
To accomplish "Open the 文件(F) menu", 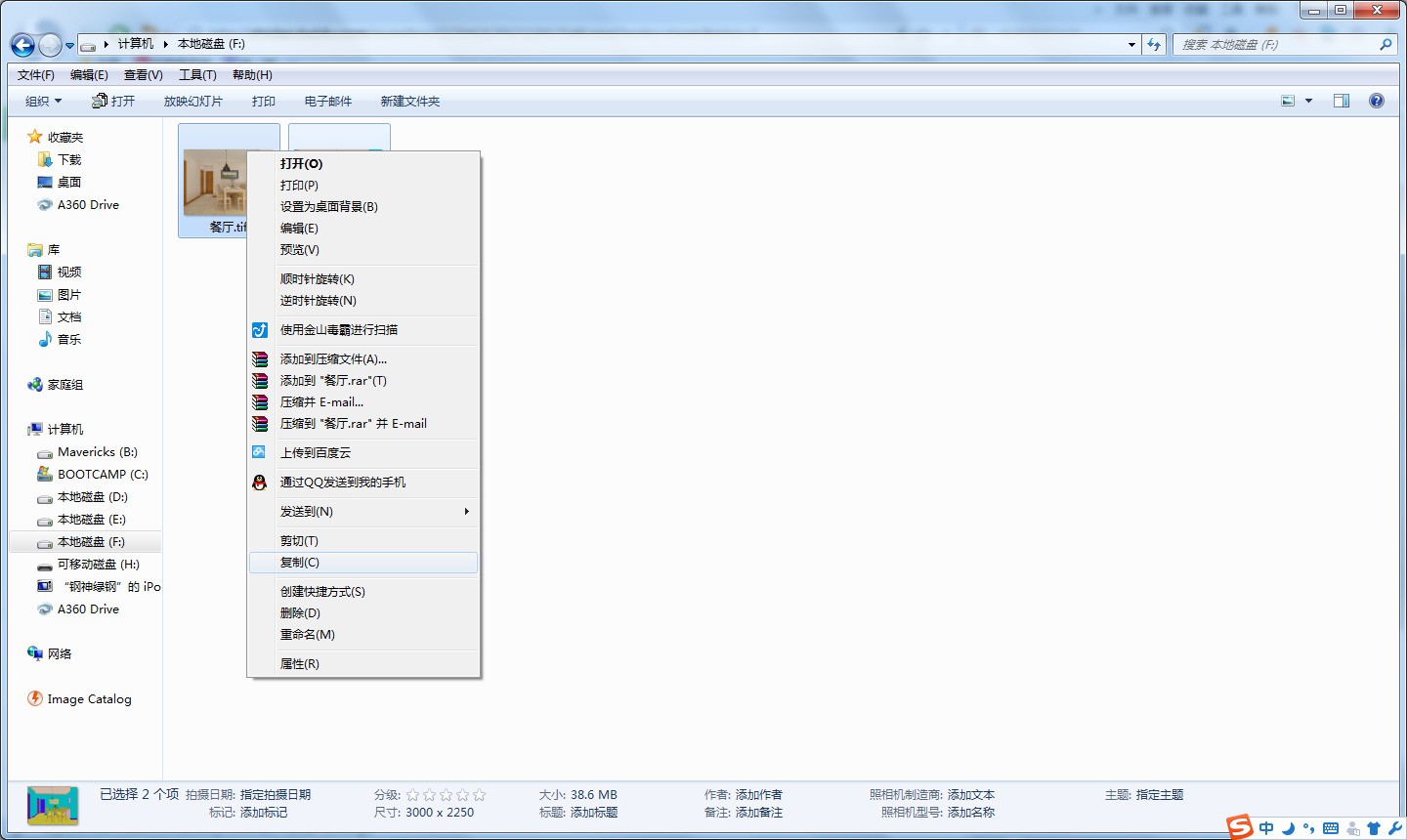I will tap(36, 75).
